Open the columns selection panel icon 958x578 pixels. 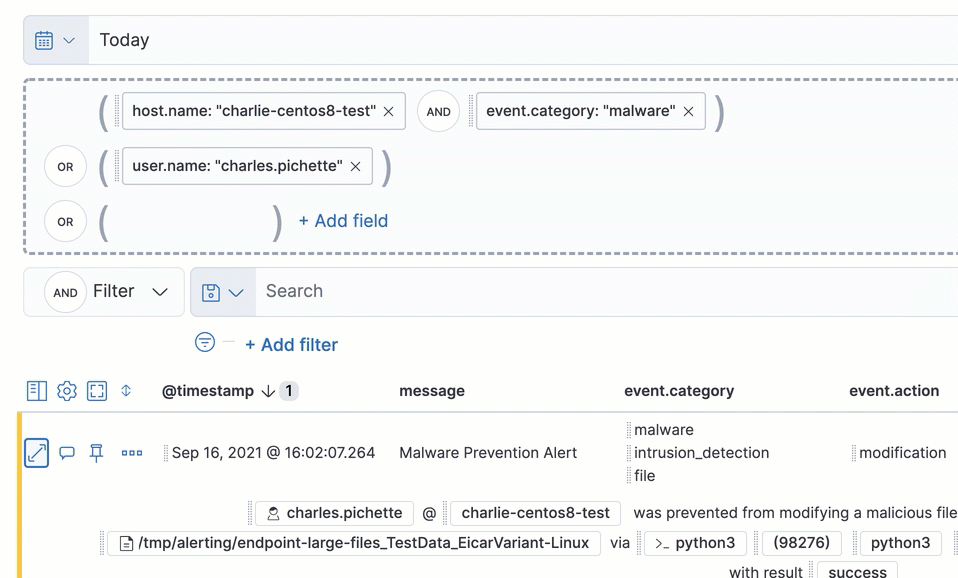37,390
